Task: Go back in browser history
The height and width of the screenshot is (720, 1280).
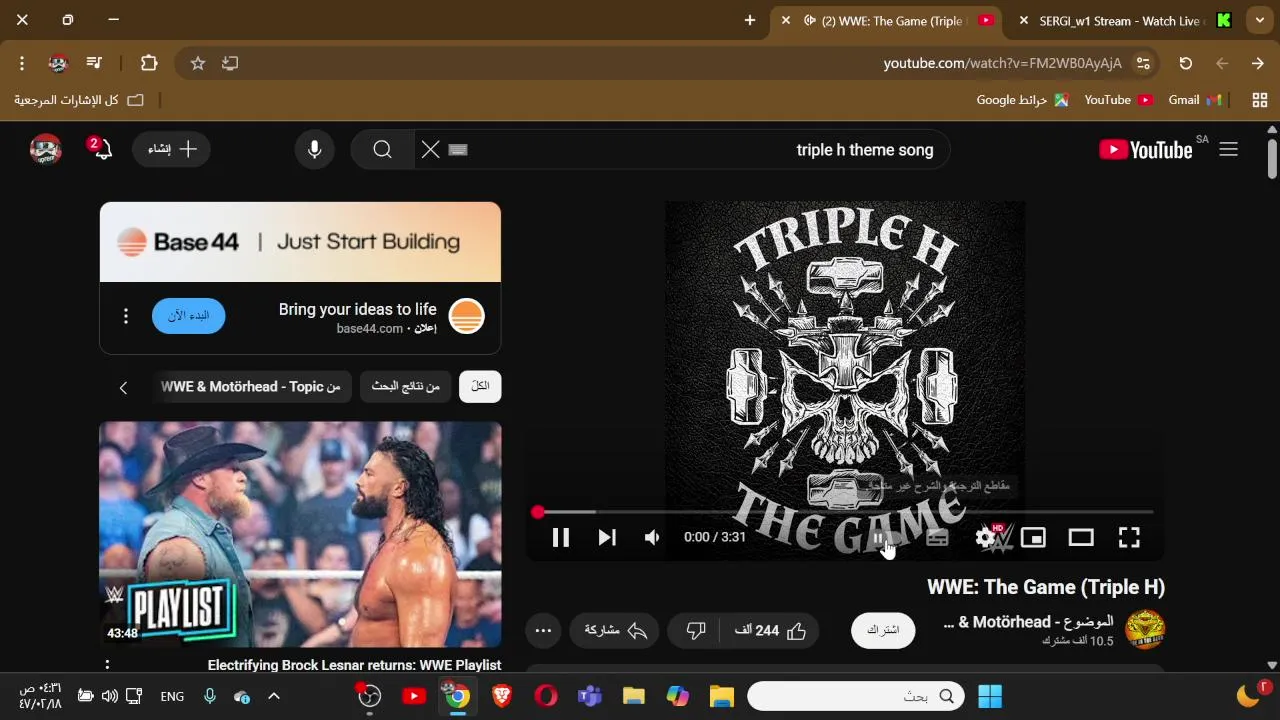Action: pos(1222,63)
